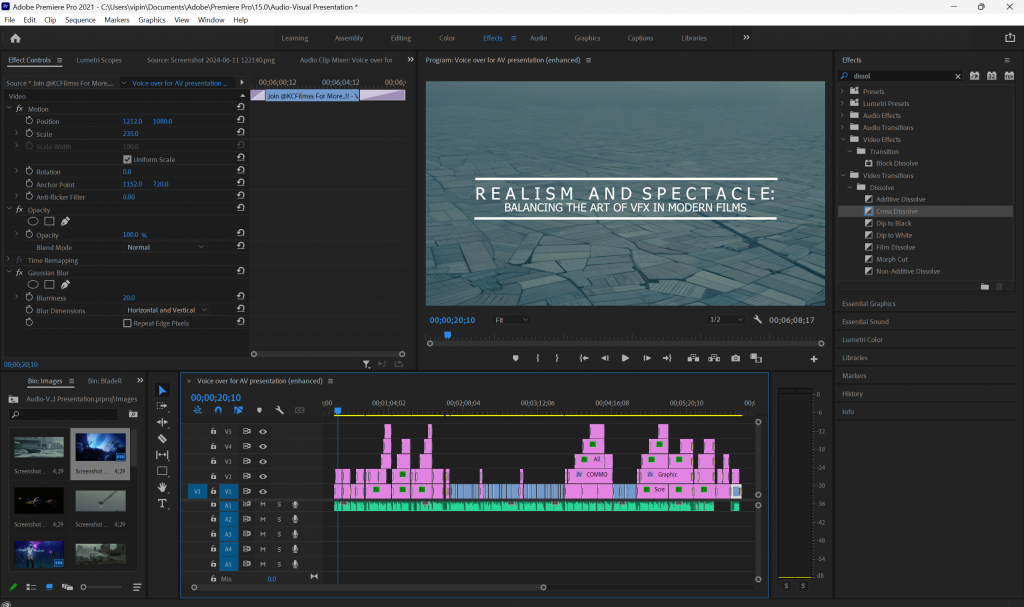Click the Play button in Program monitor

point(625,358)
